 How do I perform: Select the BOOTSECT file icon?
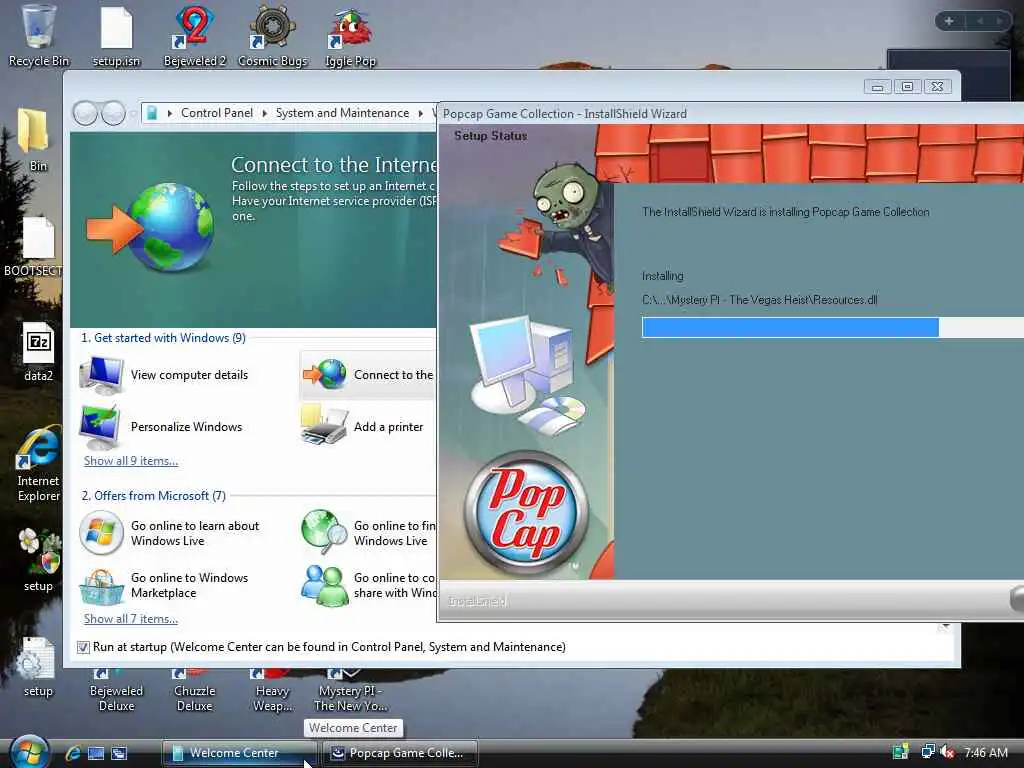(x=34, y=246)
